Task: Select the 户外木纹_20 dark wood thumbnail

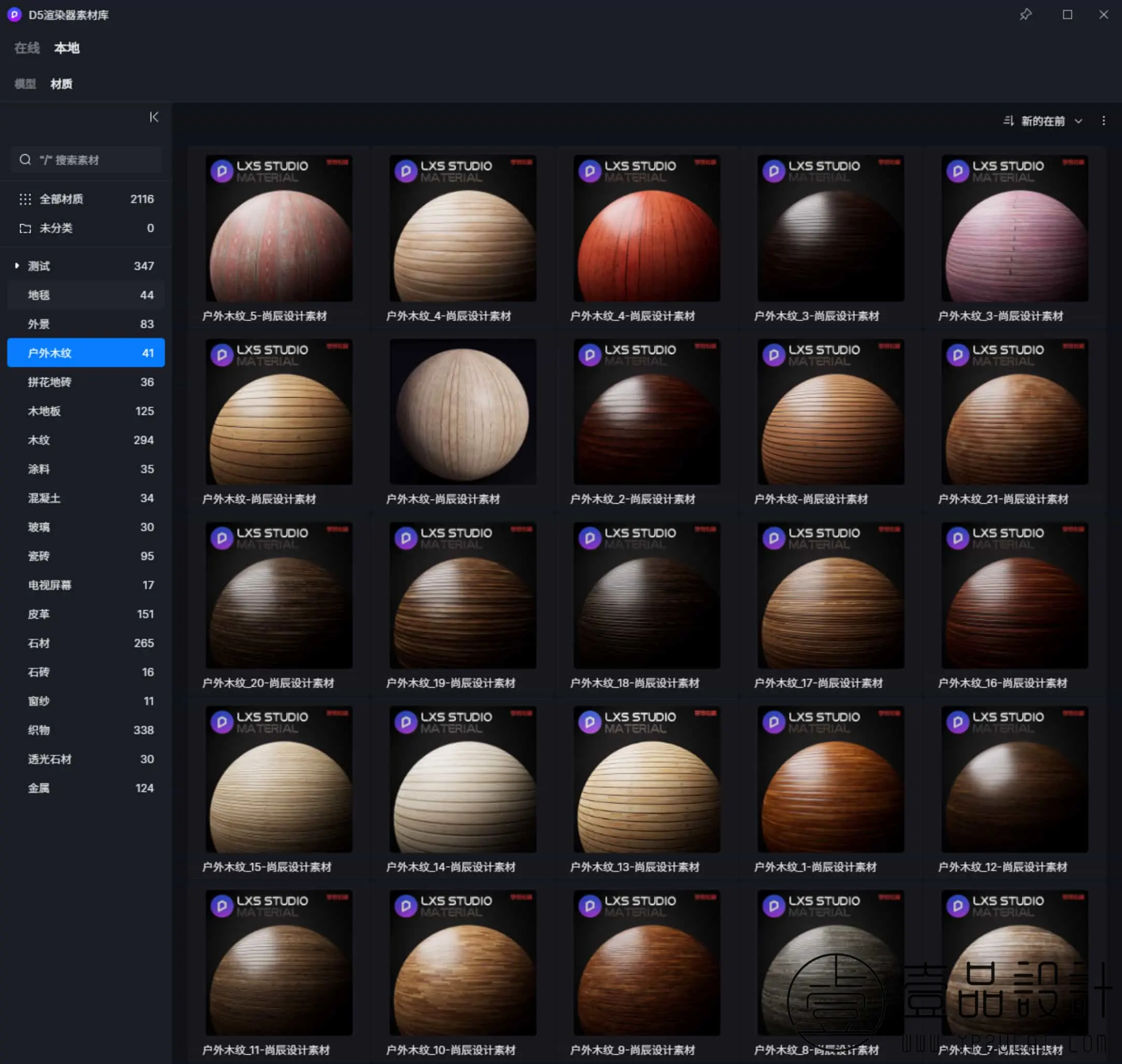Action: [x=279, y=595]
